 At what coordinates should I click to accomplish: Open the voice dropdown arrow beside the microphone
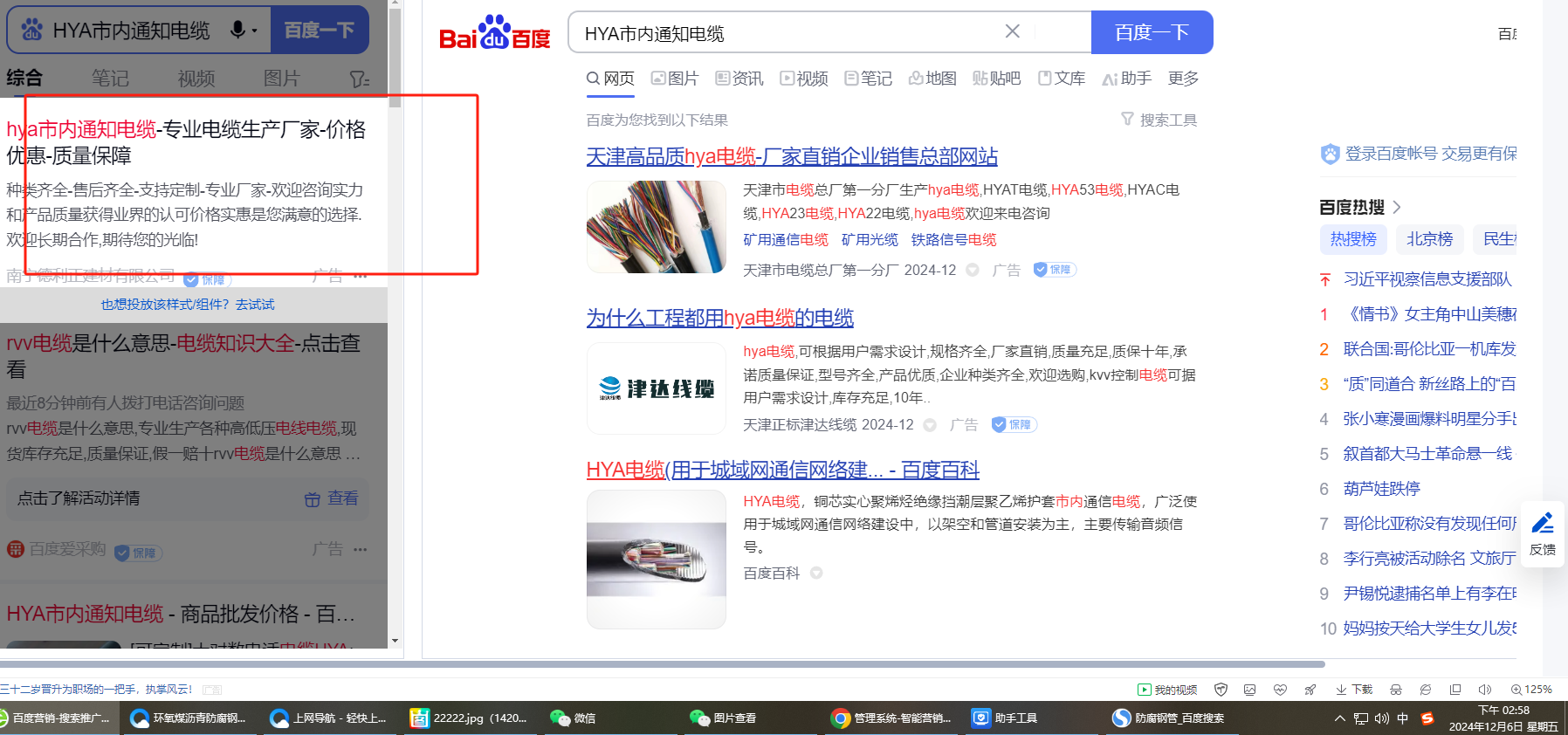pyautogui.click(x=254, y=31)
